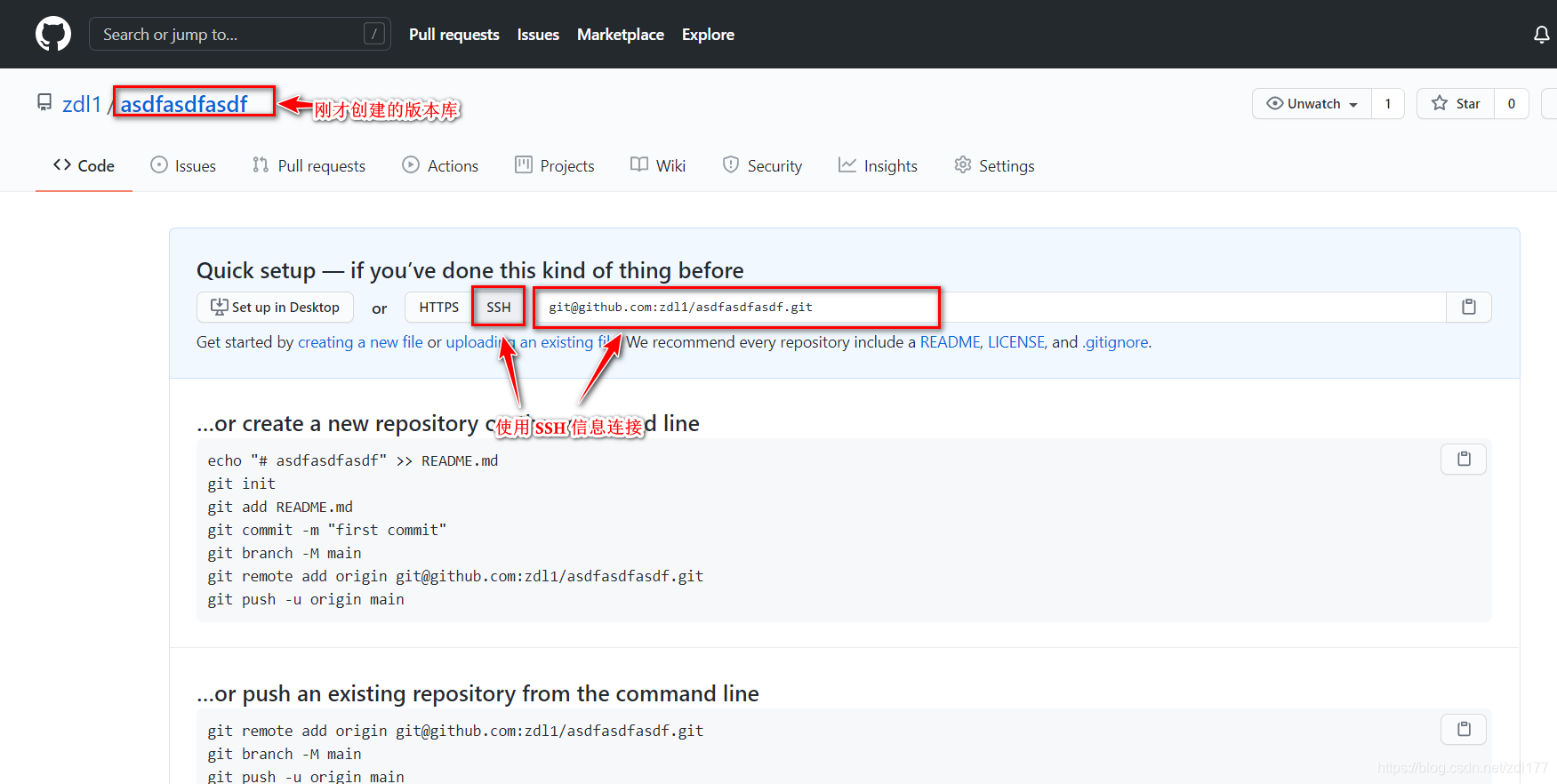Click the Projects tab board icon

(x=524, y=164)
